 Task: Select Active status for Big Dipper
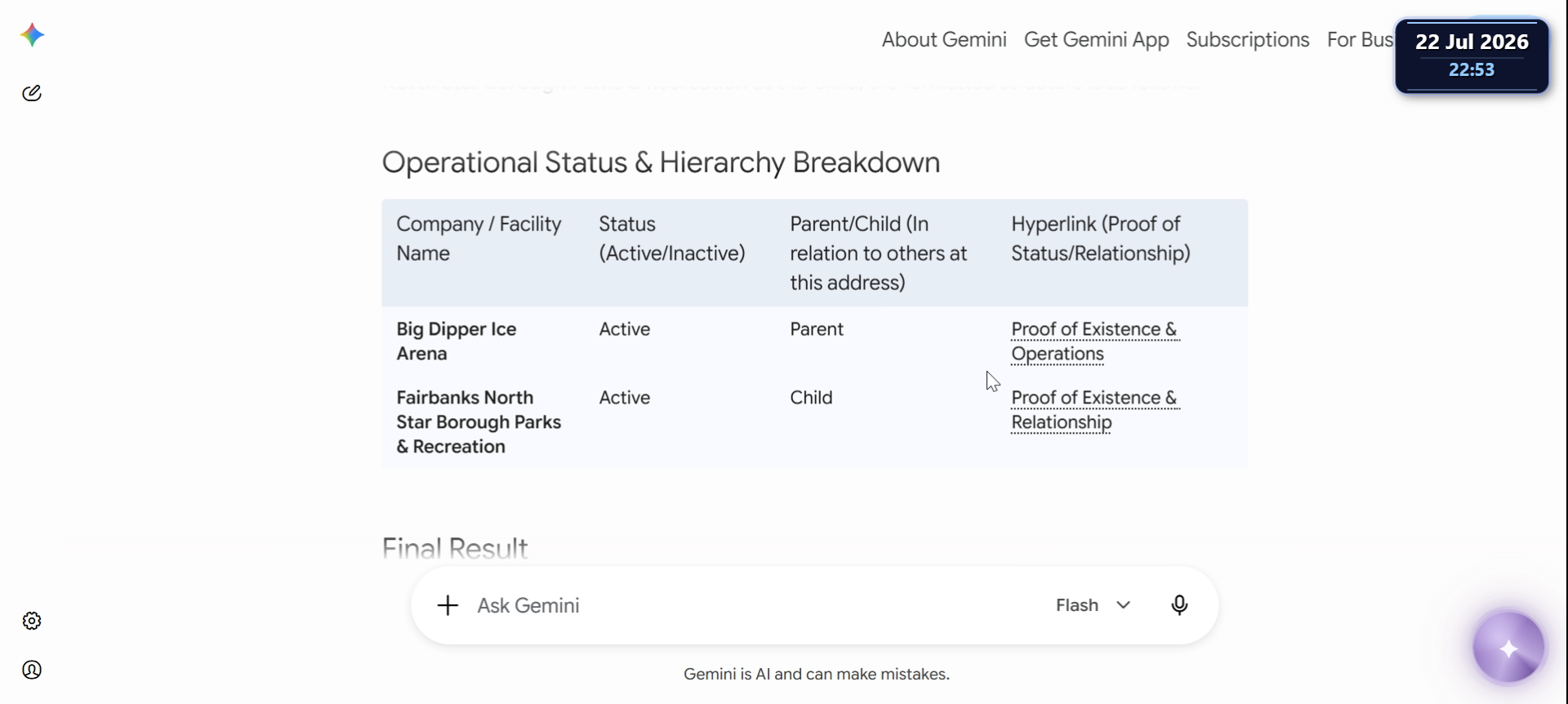(x=624, y=329)
